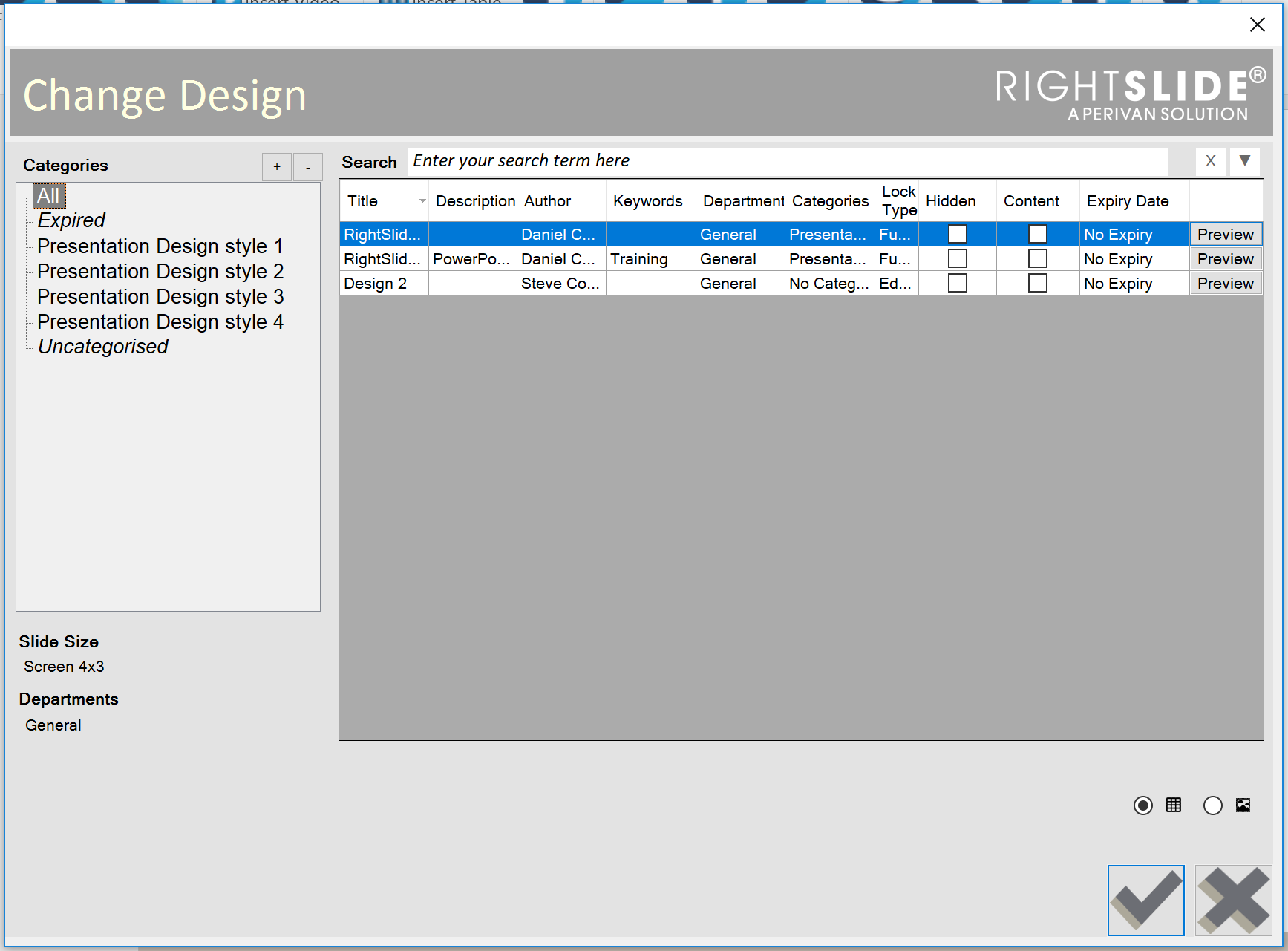
Task: Remove category with minus button
Action: [308, 167]
